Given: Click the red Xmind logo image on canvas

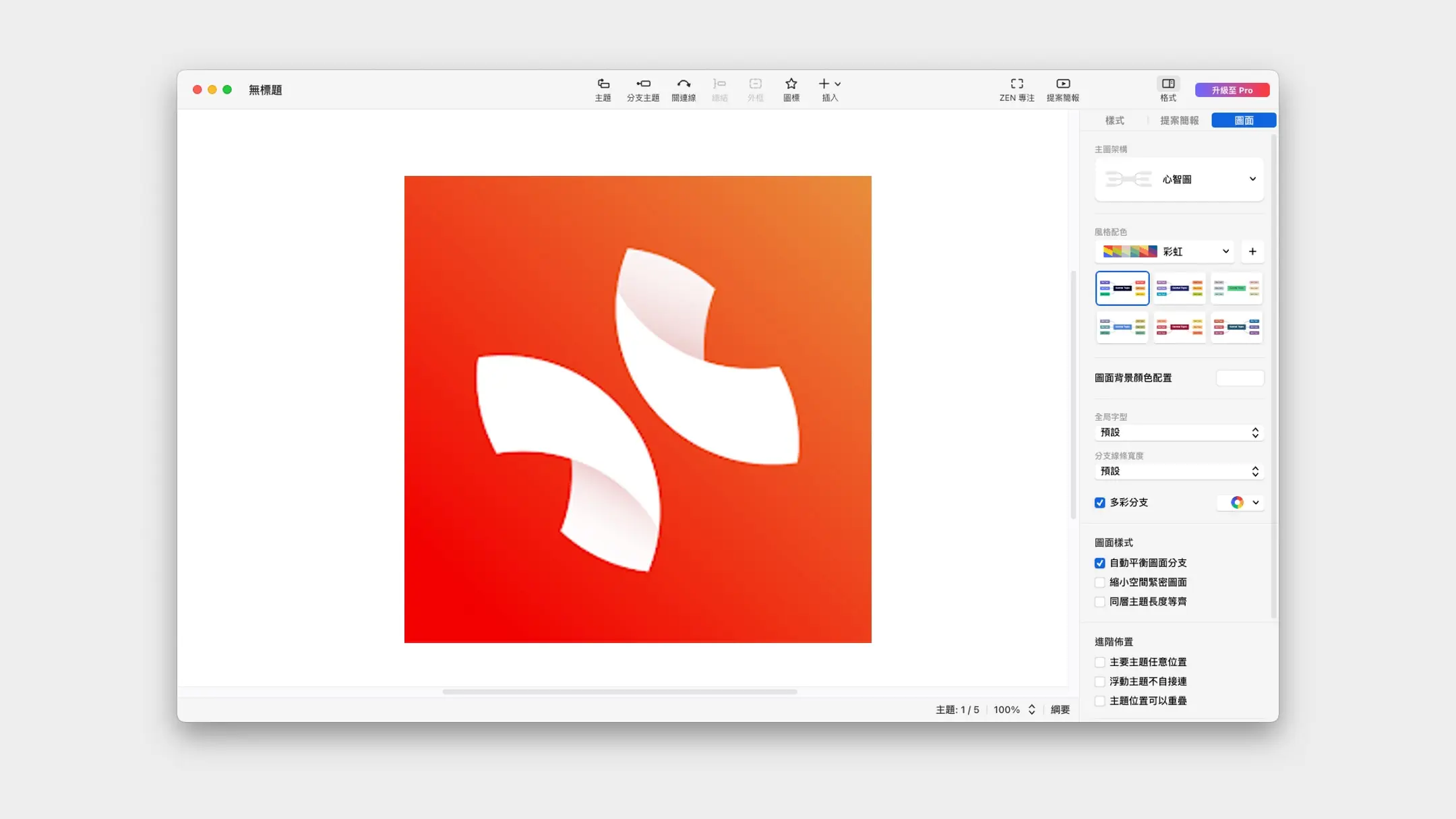Looking at the screenshot, I should tap(638, 409).
